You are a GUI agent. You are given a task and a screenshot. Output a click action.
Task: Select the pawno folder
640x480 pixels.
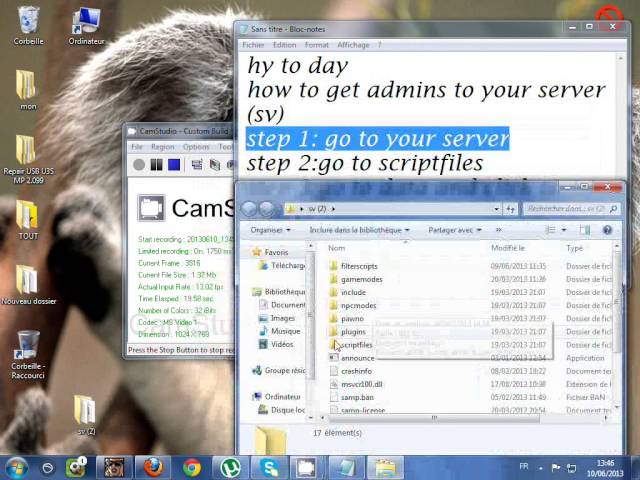point(347,318)
